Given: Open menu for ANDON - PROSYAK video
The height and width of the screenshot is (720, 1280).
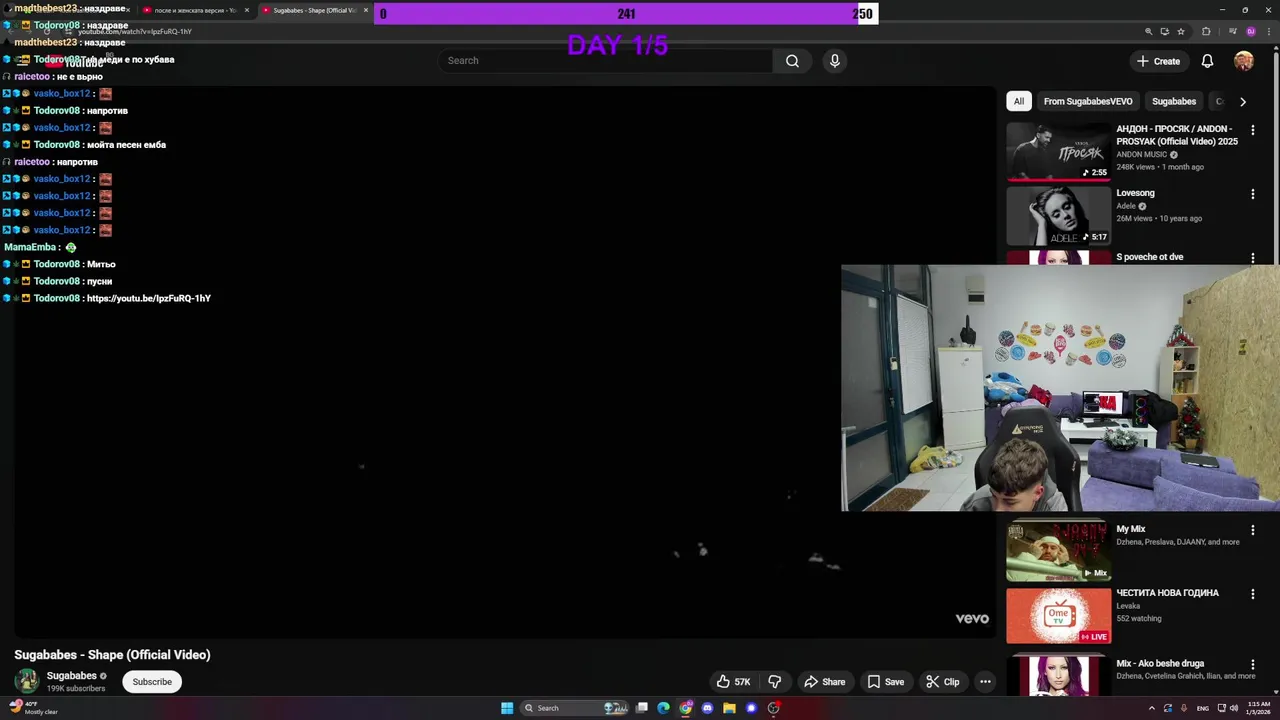Looking at the screenshot, I should [1252, 130].
